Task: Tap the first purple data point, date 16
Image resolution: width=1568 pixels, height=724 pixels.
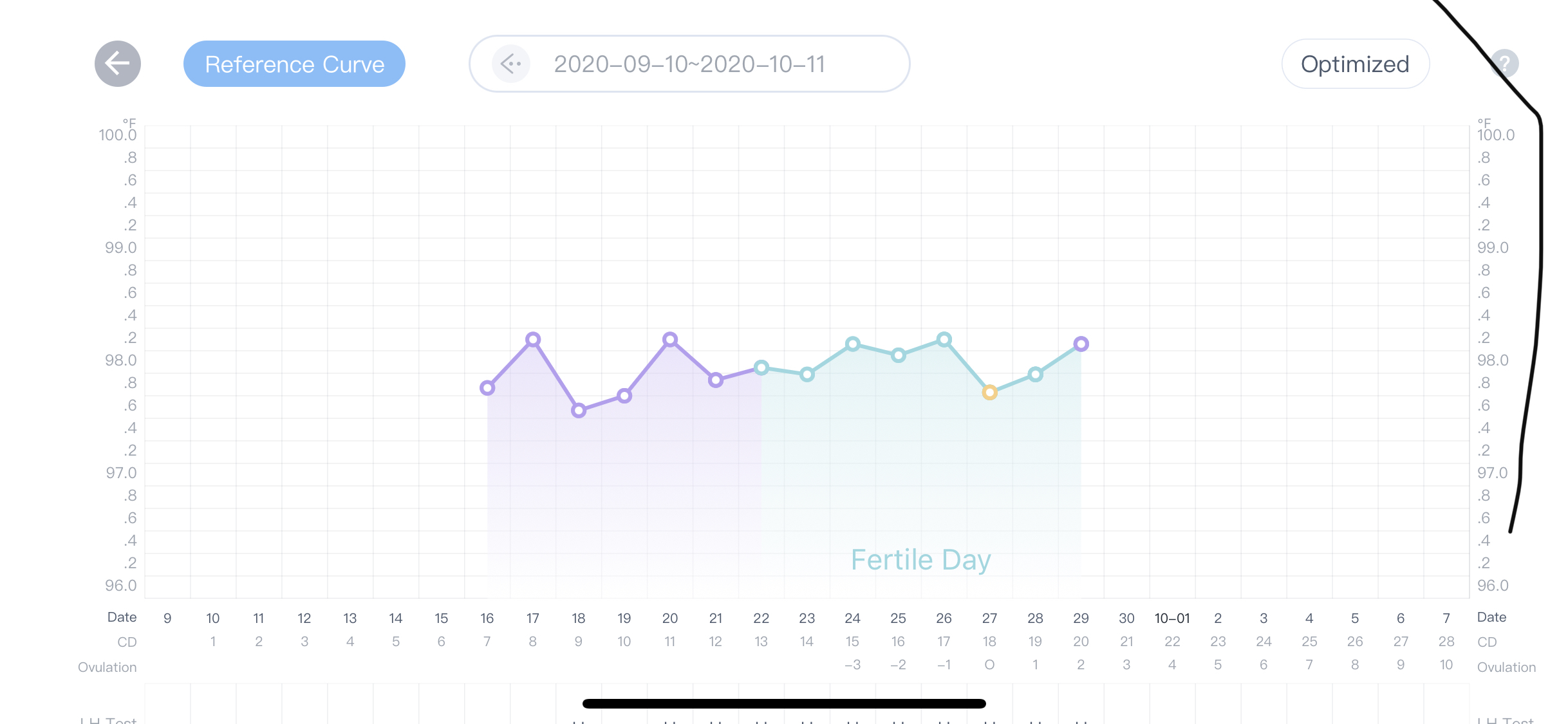Action: [x=487, y=387]
